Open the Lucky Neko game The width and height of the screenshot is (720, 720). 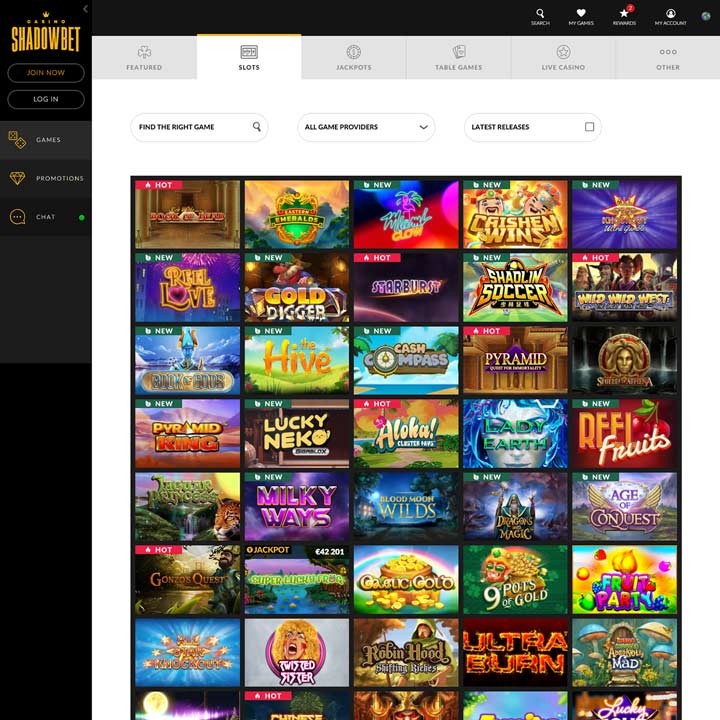pyautogui.click(x=297, y=433)
